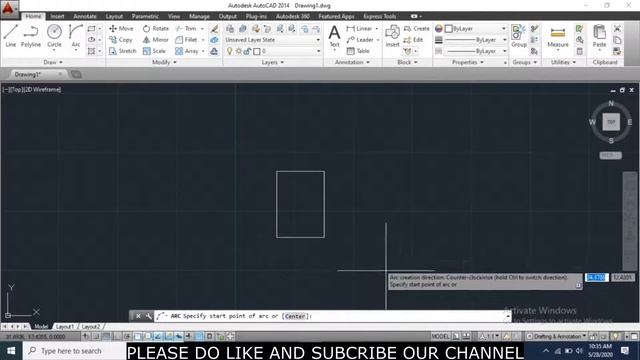Click the Windows search box
This screenshot has height=360, width=640.
point(74,351)
